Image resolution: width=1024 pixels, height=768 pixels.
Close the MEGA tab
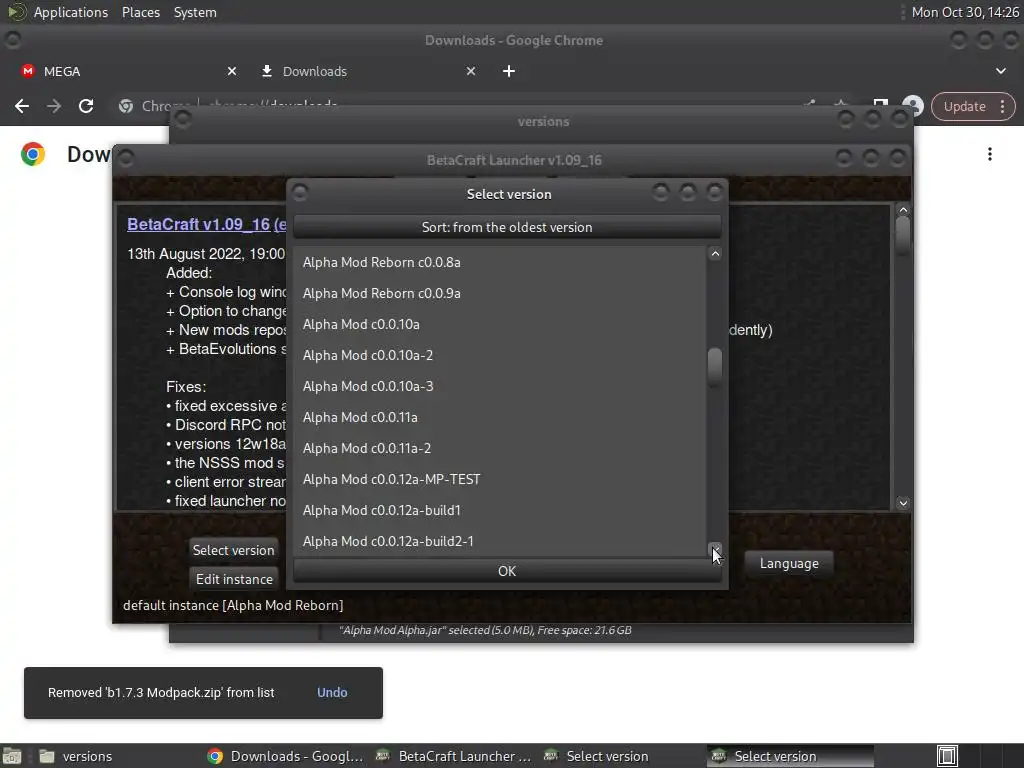tap(232, 71)
